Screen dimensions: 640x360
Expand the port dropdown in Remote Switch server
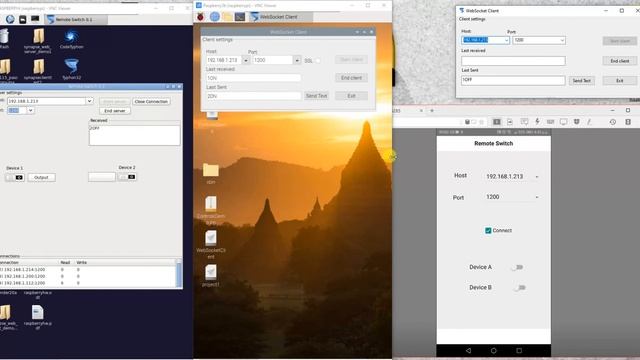pos(31,110)
